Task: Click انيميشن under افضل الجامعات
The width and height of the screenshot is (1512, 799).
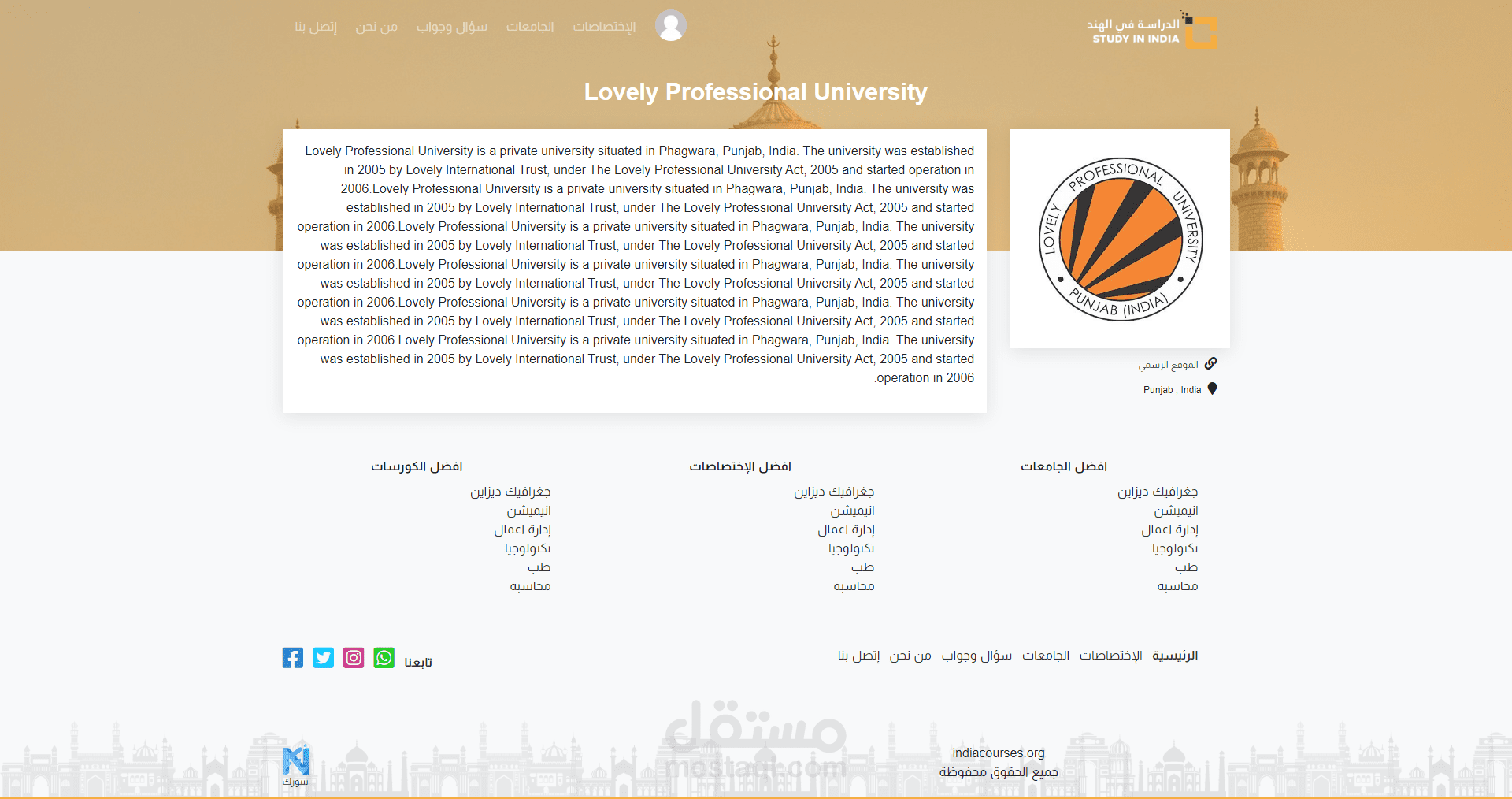Action: click(1177, 511)
